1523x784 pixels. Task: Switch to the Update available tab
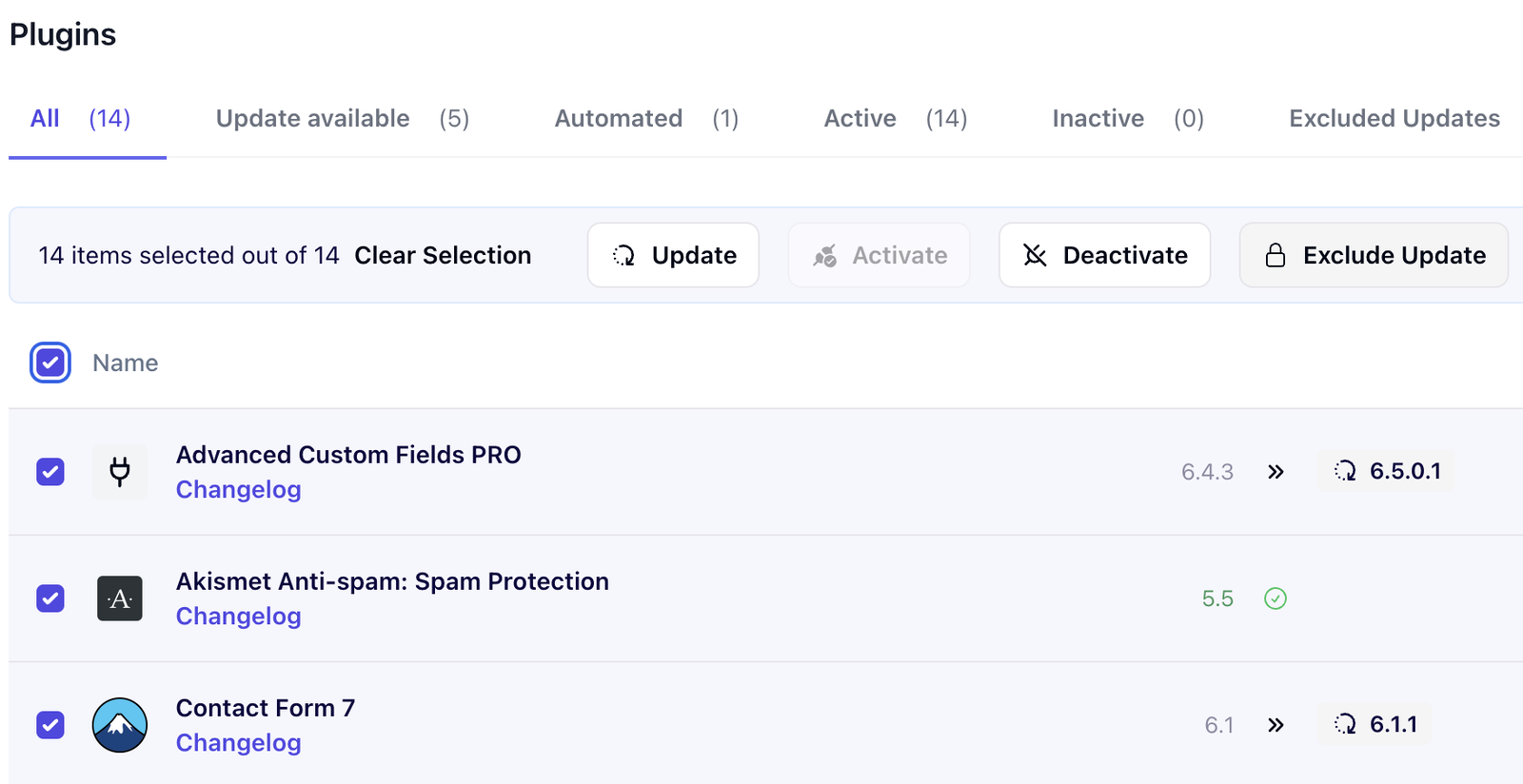(312, 118)
